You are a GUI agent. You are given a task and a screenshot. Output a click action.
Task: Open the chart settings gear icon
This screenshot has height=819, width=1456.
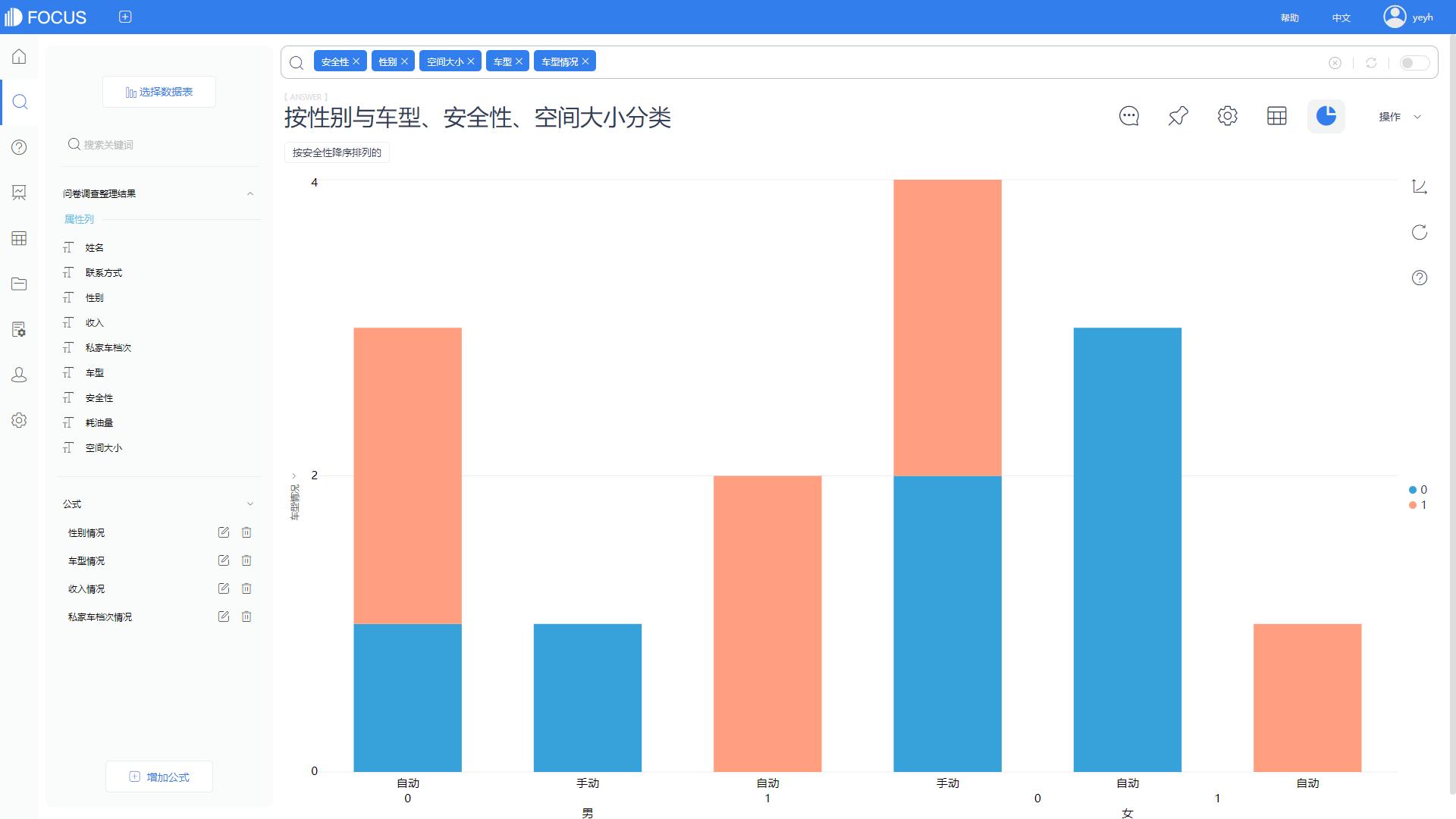(x=1227, y=116)
